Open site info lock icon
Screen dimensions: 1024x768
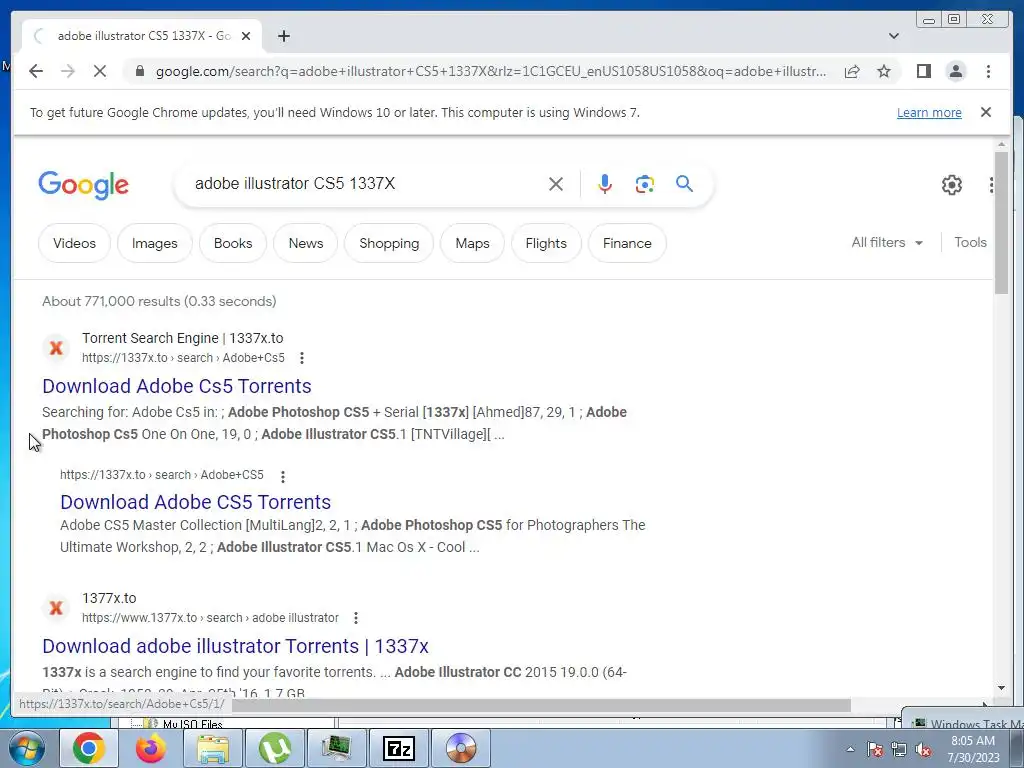pos(139,71)
